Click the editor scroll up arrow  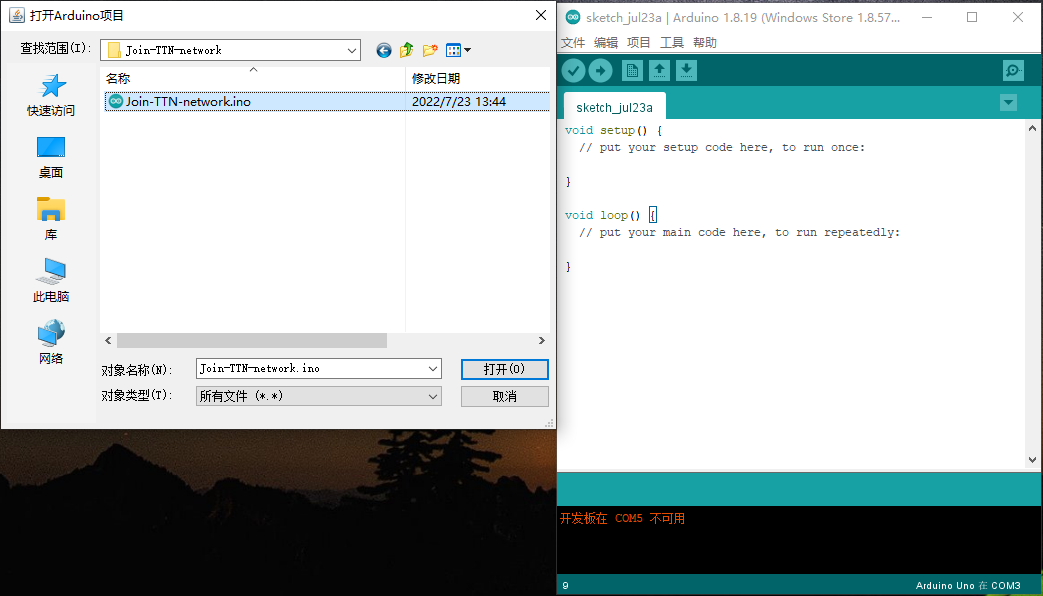1032,128
